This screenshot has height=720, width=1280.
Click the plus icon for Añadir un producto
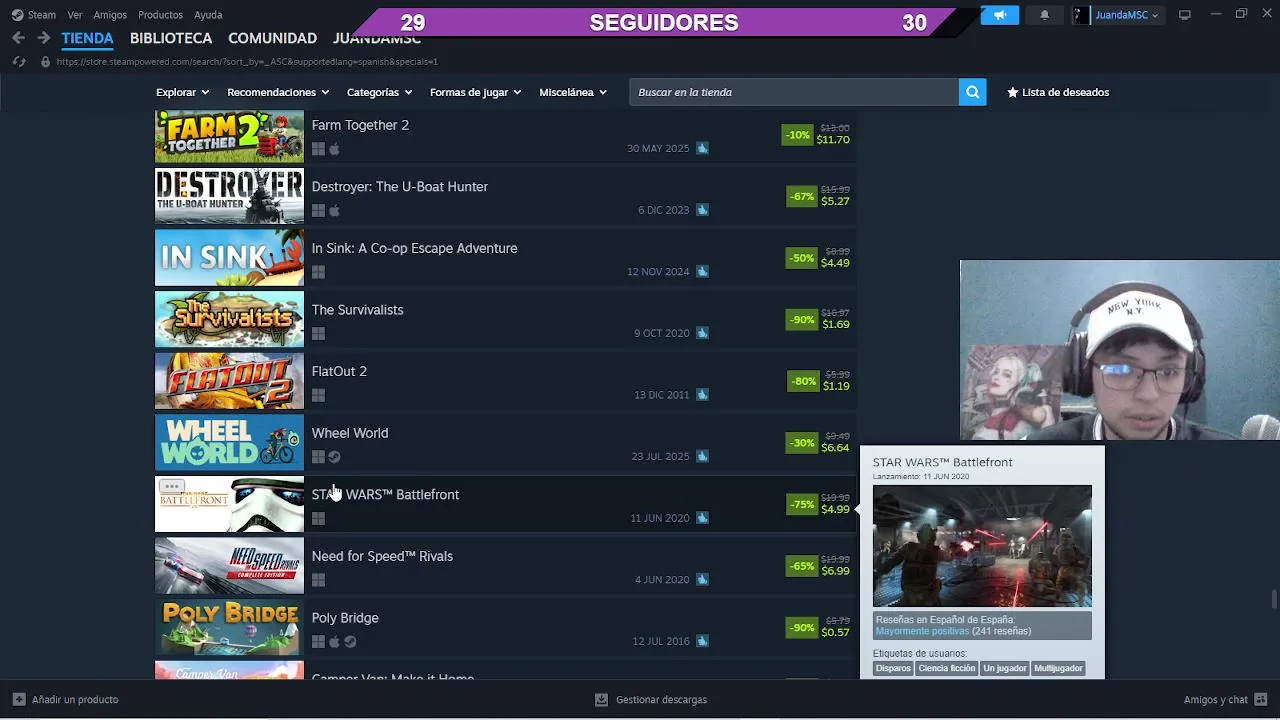(19, 700)
